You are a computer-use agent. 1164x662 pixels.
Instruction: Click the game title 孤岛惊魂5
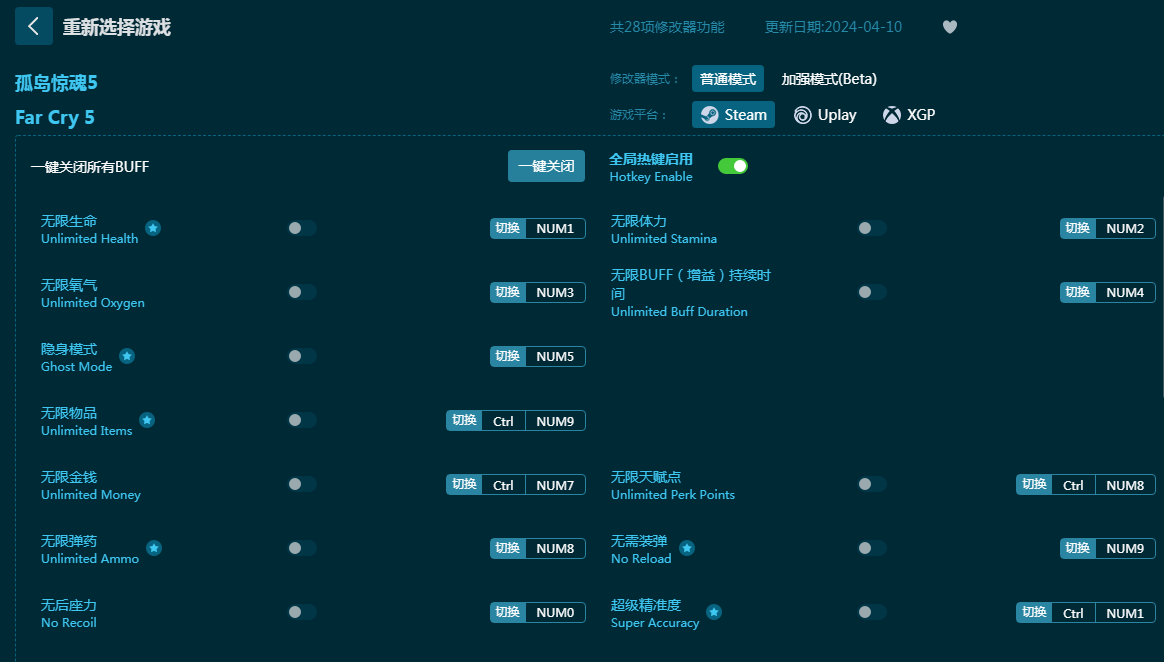click(56, 82)
